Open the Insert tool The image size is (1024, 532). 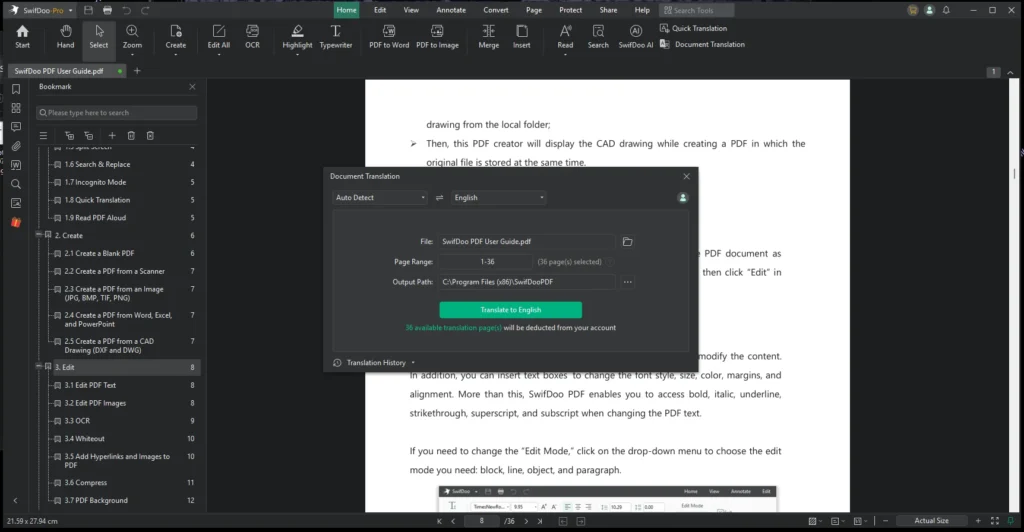[x=522, y=37]
